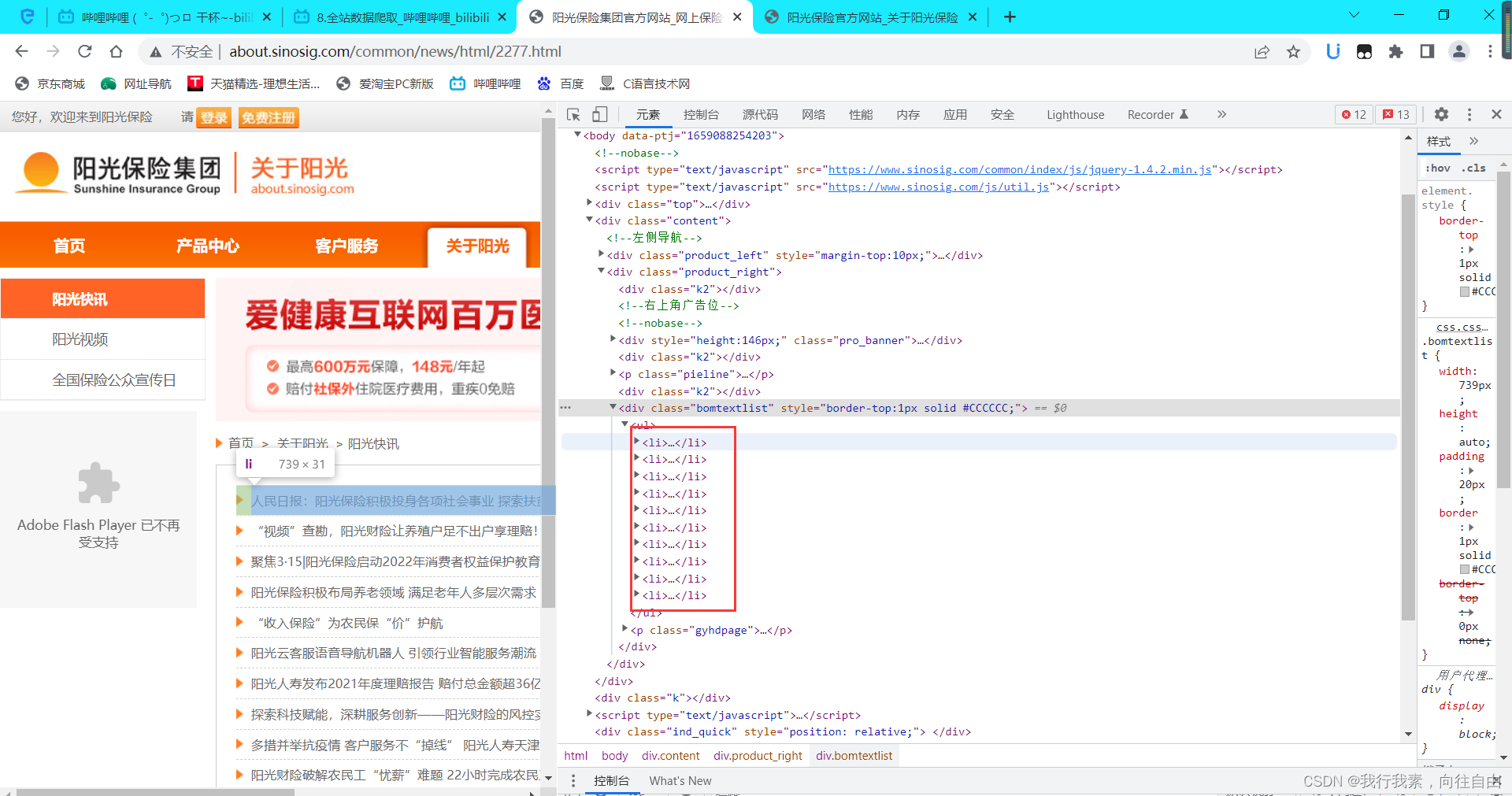Open new browser tab

(x=1010, y=17)
